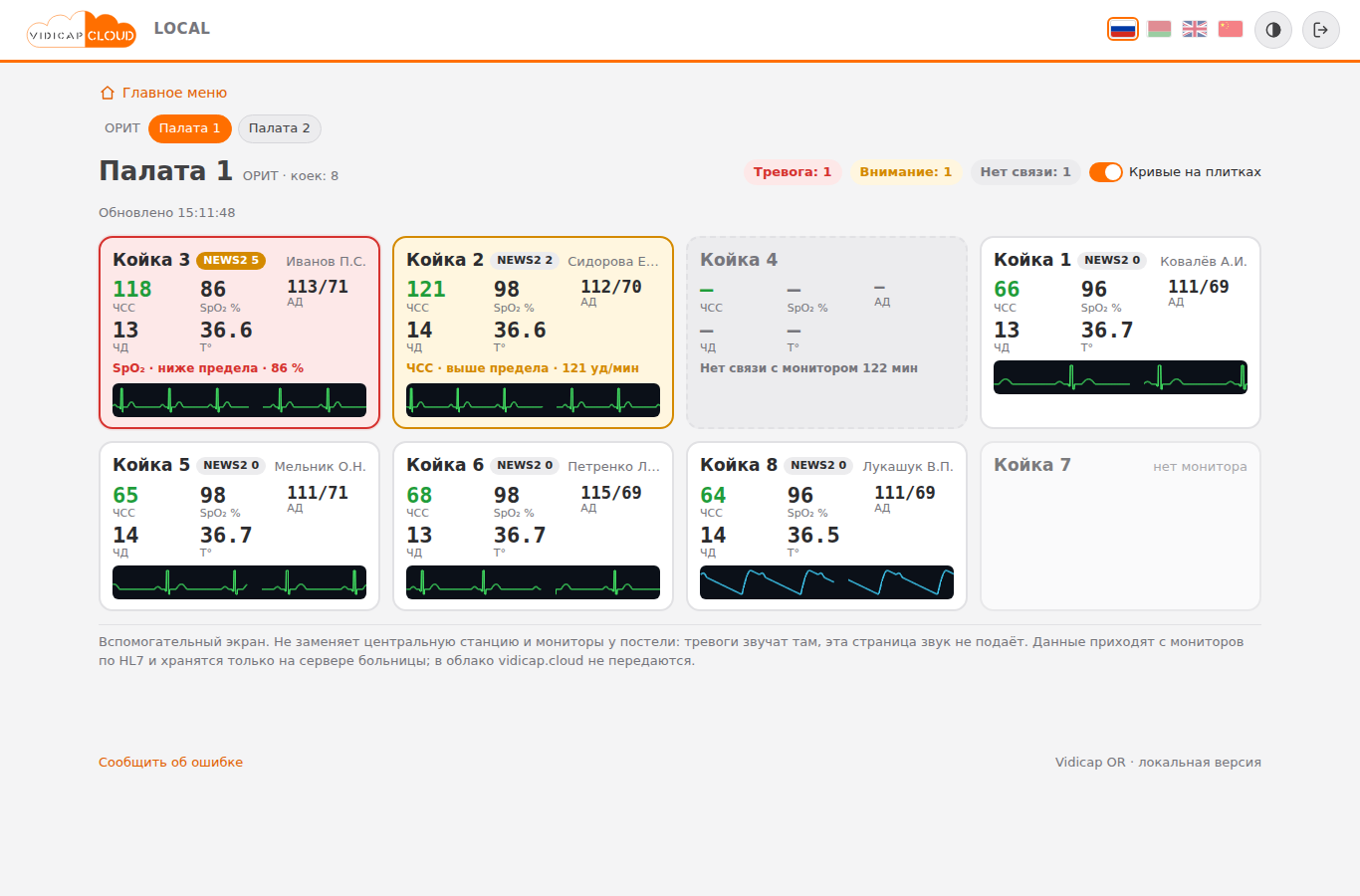Show the ECG strip on Койка 6
The width and height of the screenshot is (1360, 896).
533,582
